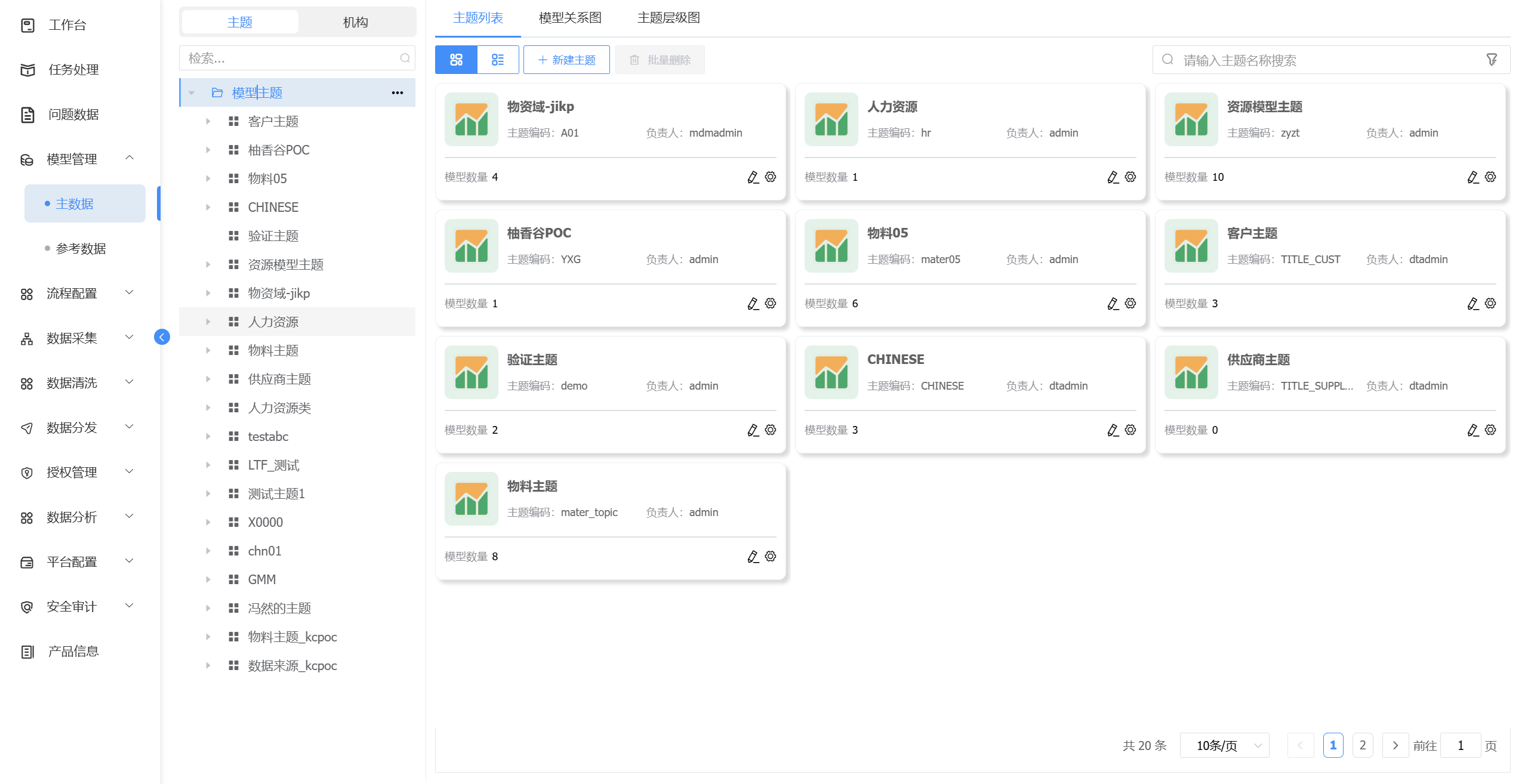
Task: Collapse sidebar with blue arrow button
Action: (x=162, y=337)
